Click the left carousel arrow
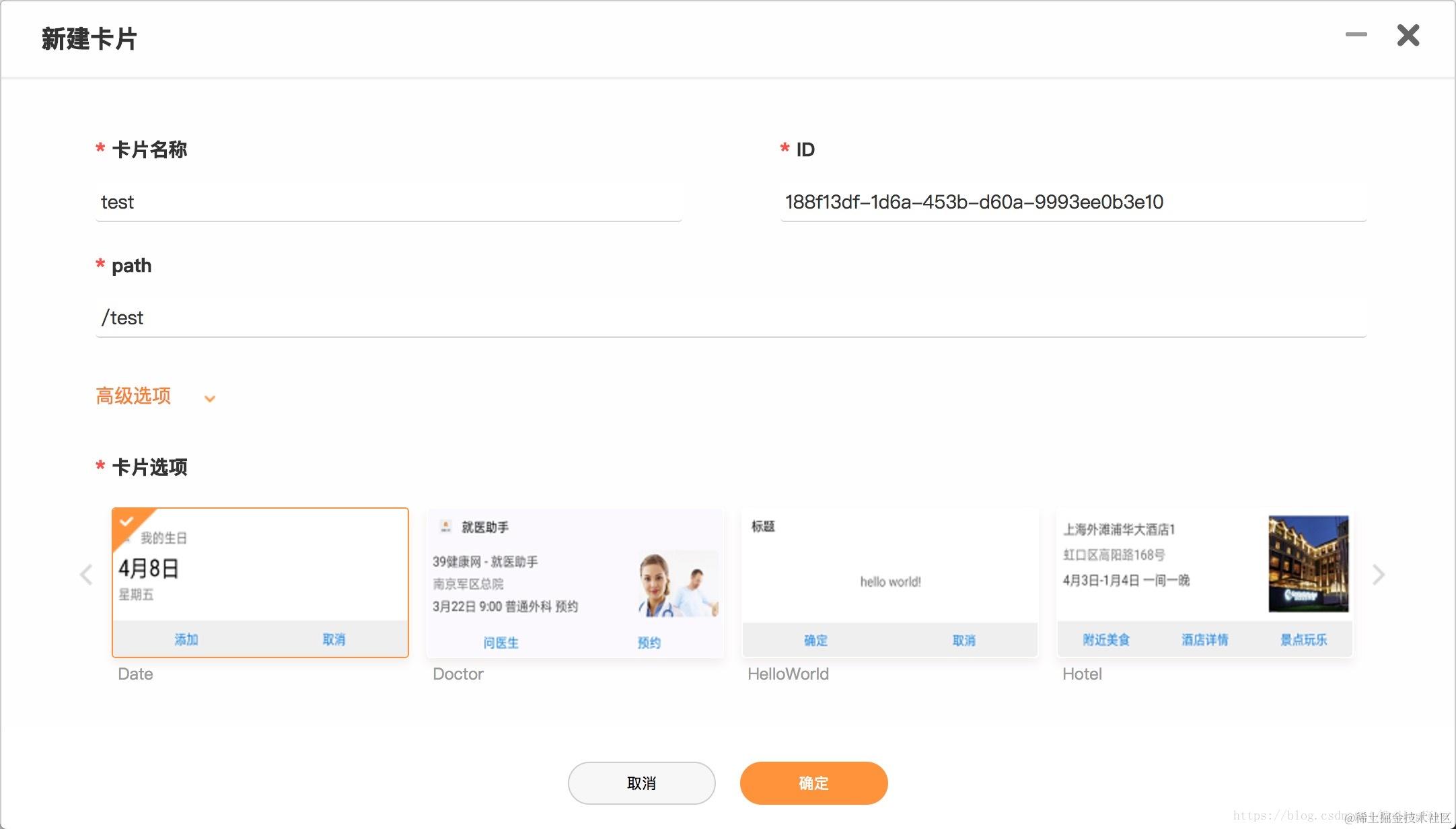 click(86, 575)
